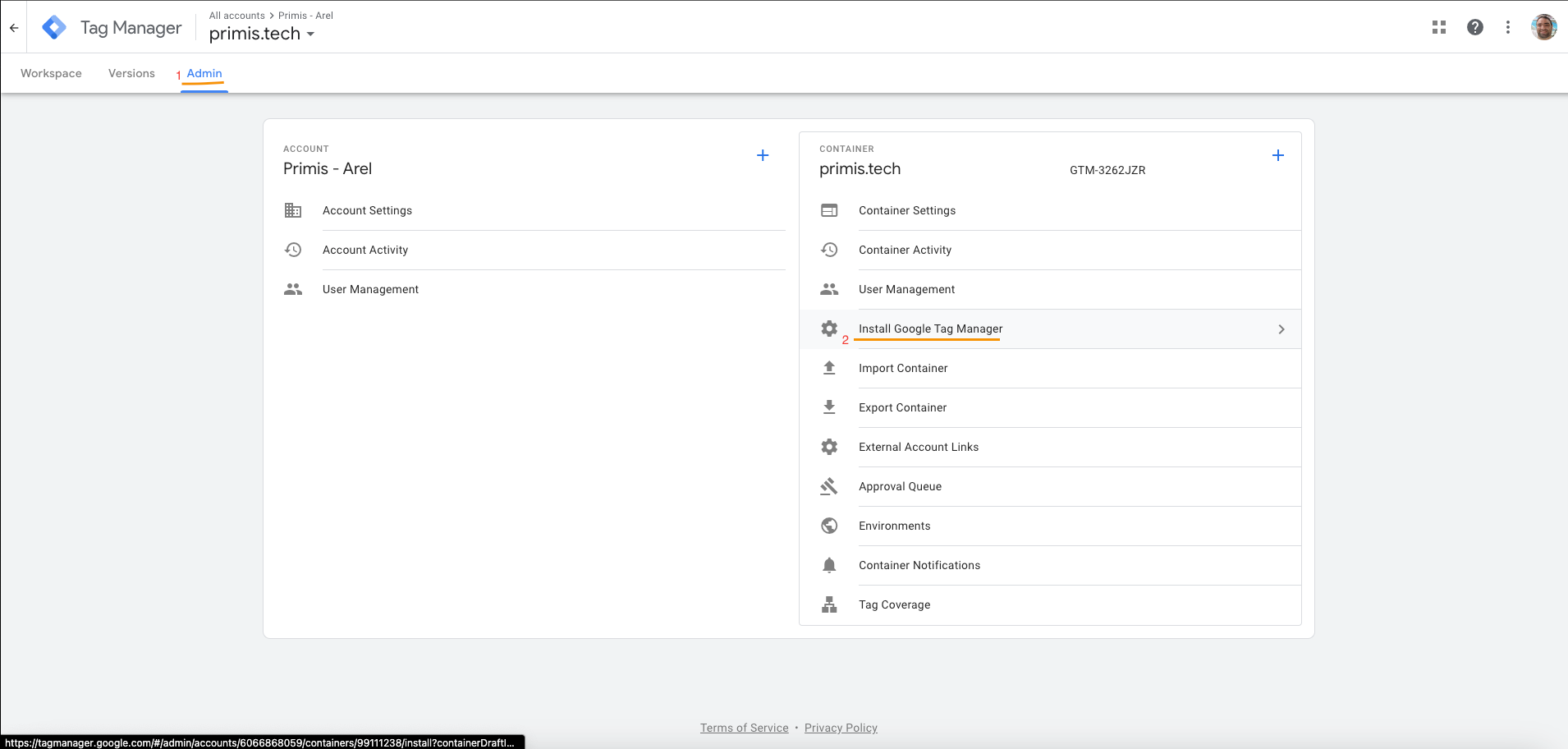Add a new container with plus icon

tap(1278, 155)
